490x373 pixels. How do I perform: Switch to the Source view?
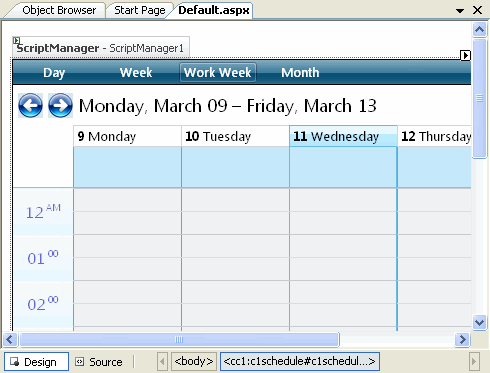(x=99, y=362)
